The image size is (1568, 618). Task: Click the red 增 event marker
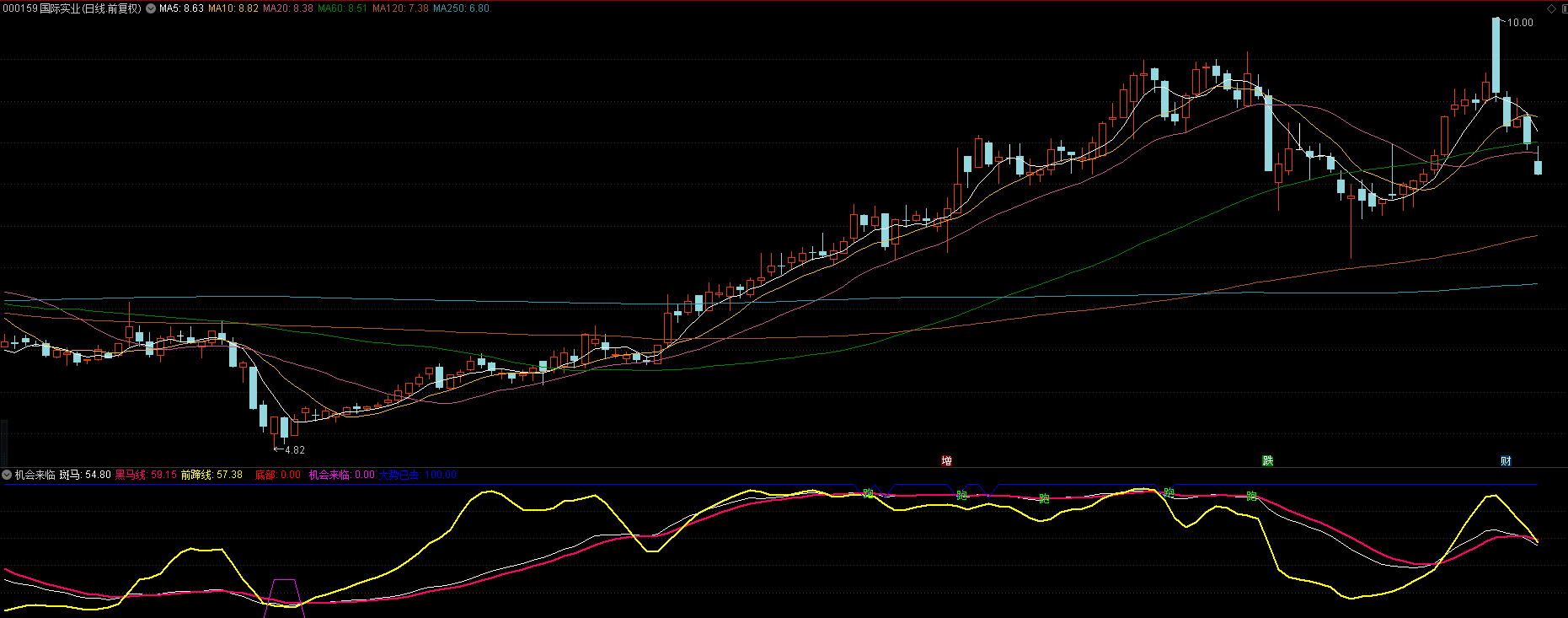click(946, 460)
